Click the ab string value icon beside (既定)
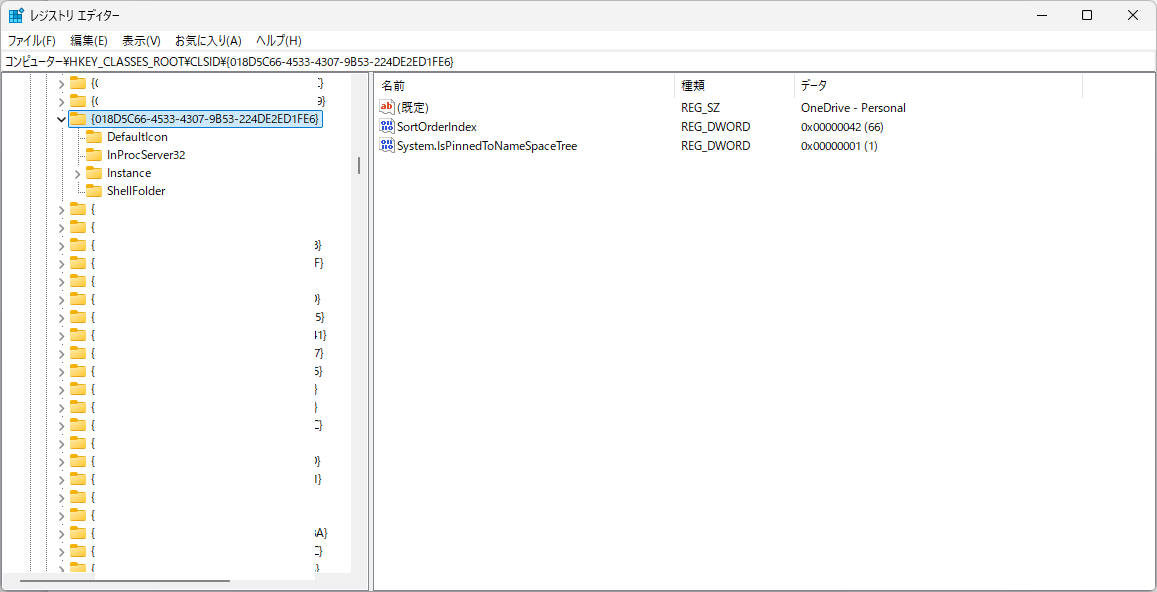Screen dimensions: 1157x592 pyautogui.click(x=387, y=107)
